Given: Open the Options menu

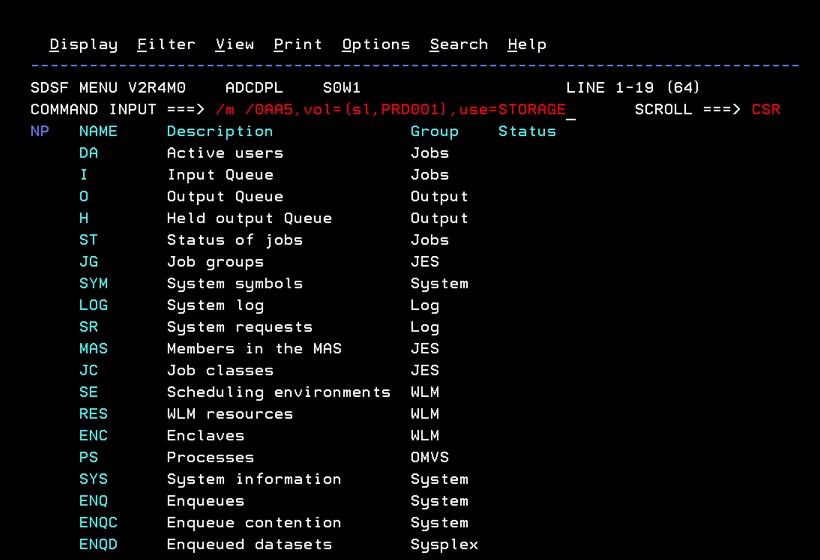Looking at the screenshot, I should (x=376, y=45).
